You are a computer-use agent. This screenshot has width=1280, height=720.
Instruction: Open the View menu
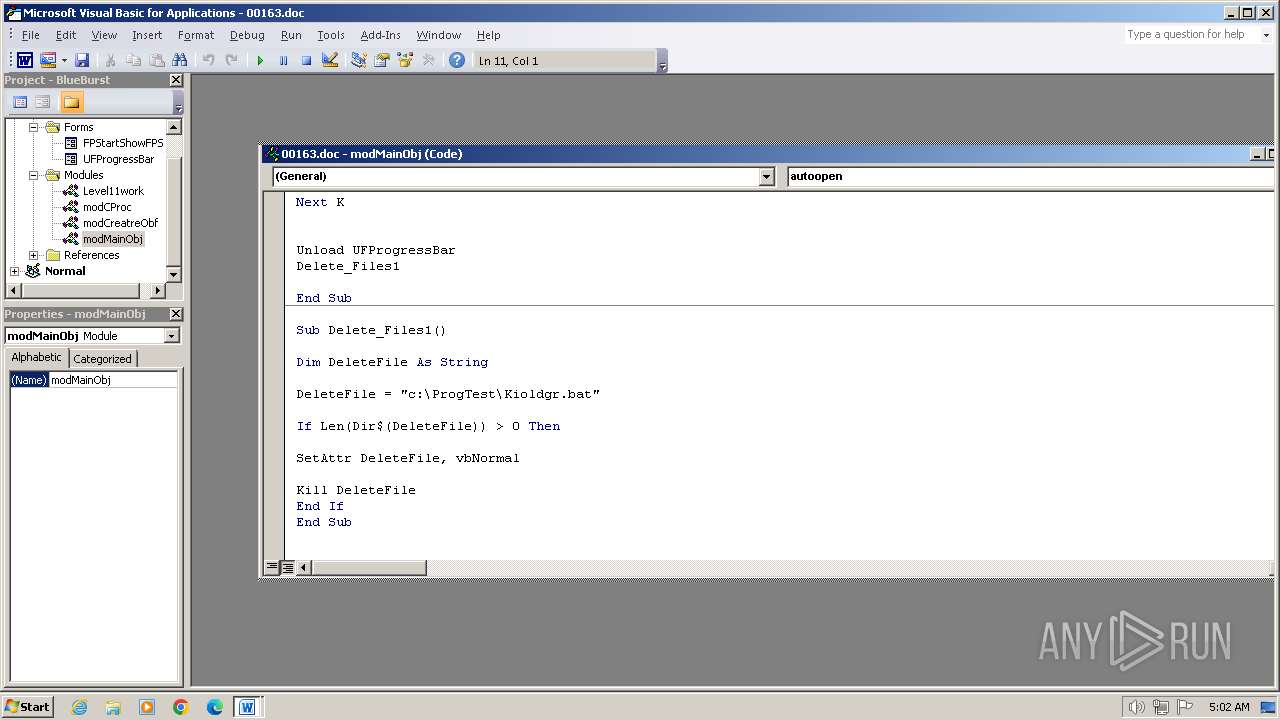click(104, 35)
